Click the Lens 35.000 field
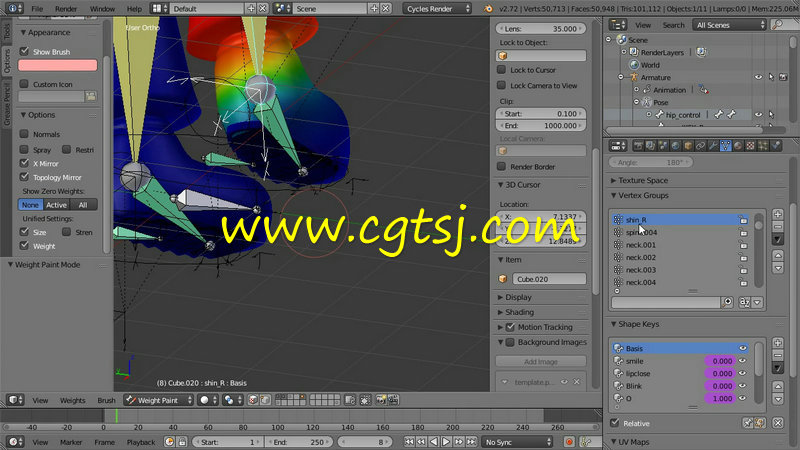This screenshot has height=450, width=800. [x=541, y=29]
